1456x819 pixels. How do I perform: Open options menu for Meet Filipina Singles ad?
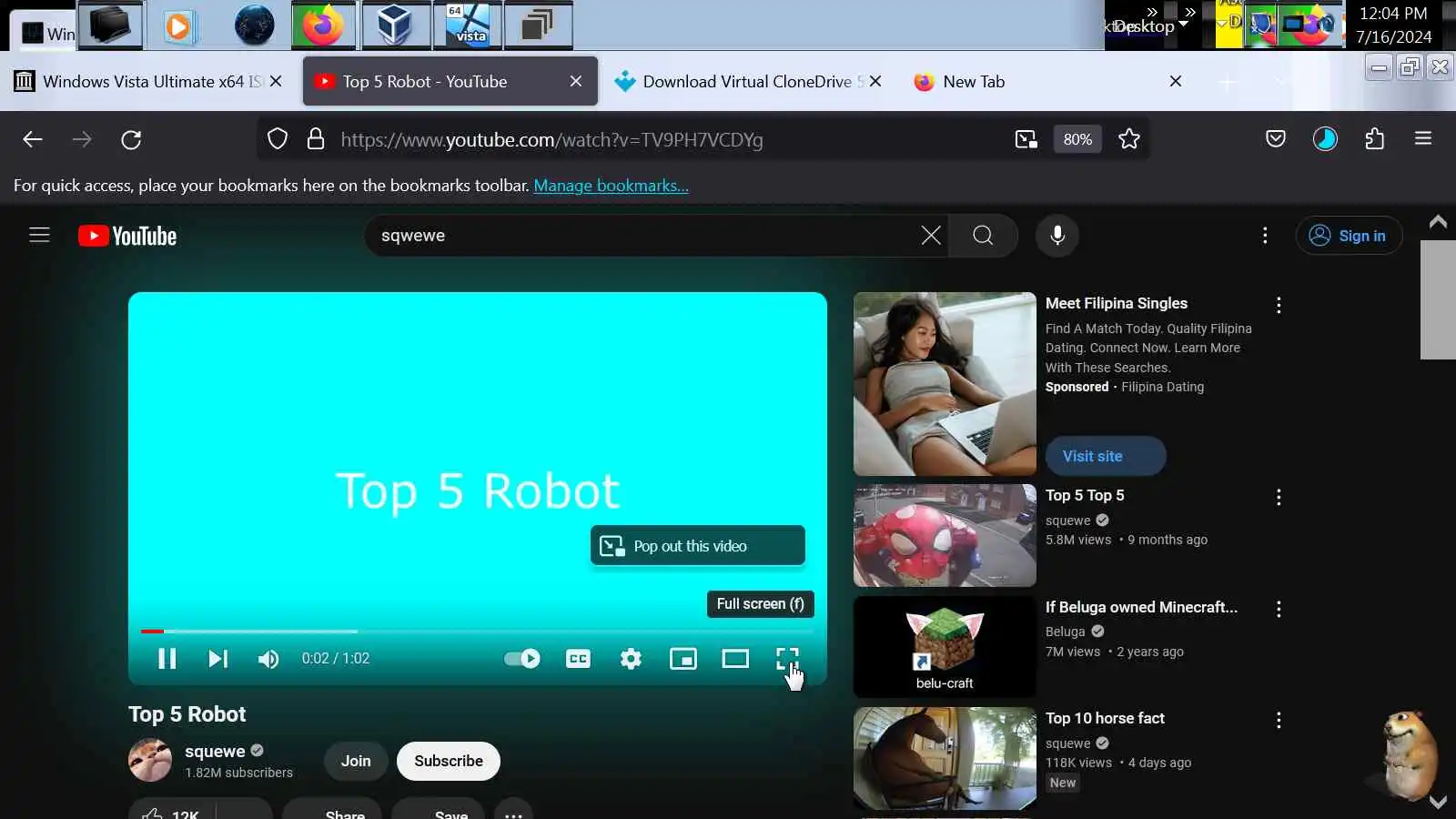click(x=1279, y=305)
